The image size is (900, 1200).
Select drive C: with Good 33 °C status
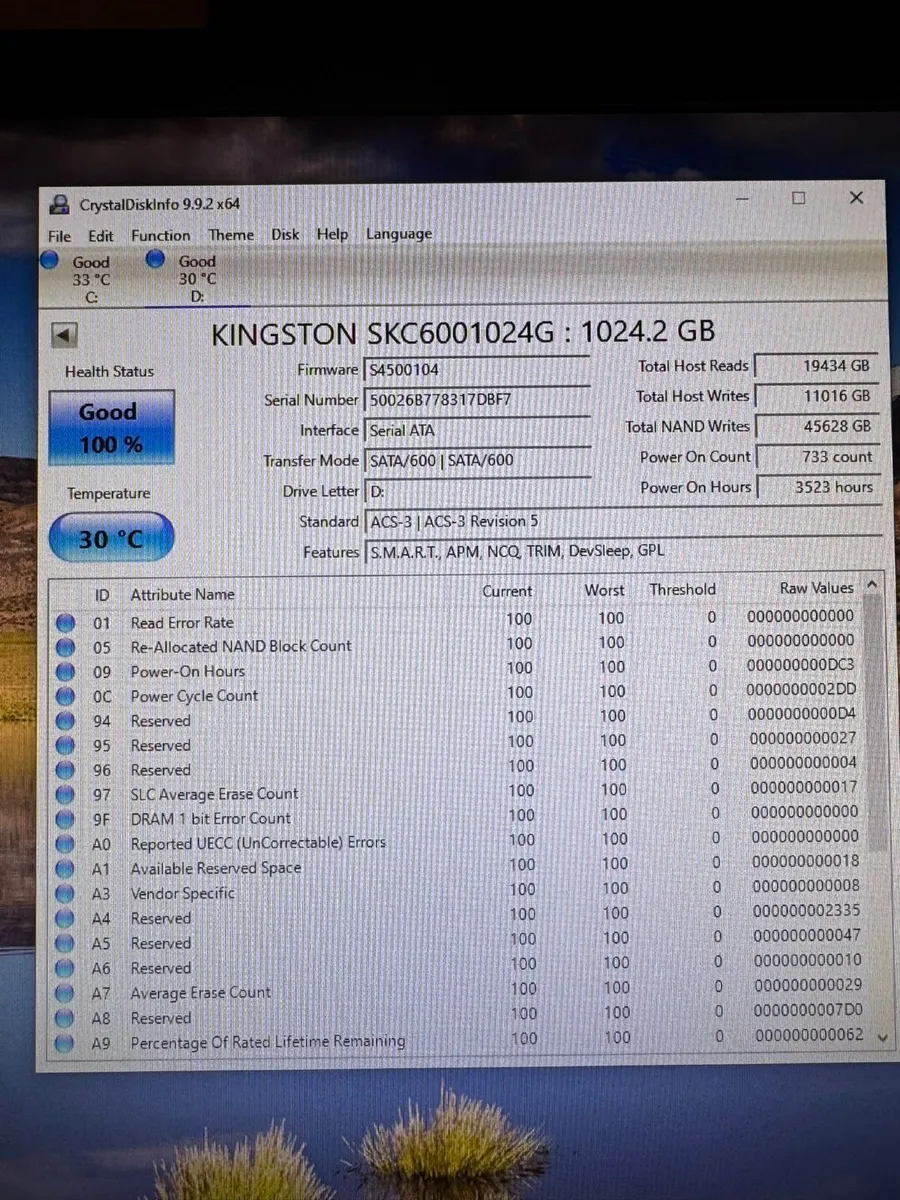80,277
